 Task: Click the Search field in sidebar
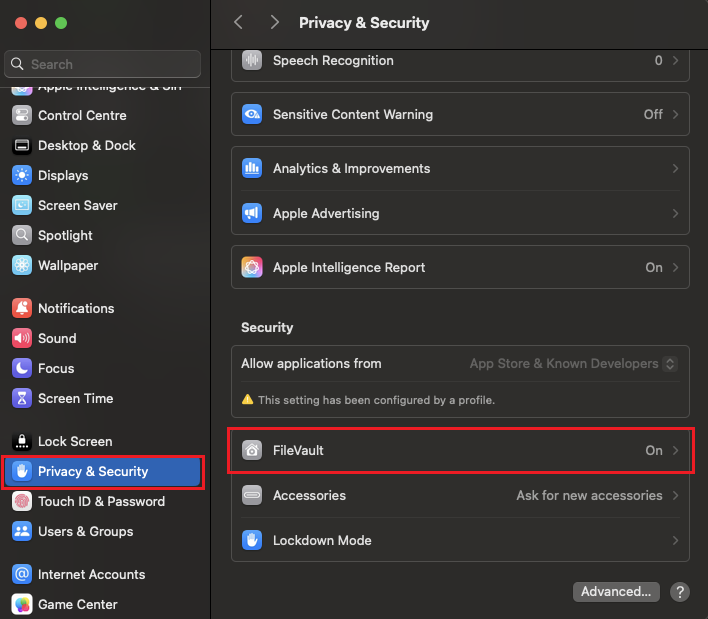[x=103, y=64]
